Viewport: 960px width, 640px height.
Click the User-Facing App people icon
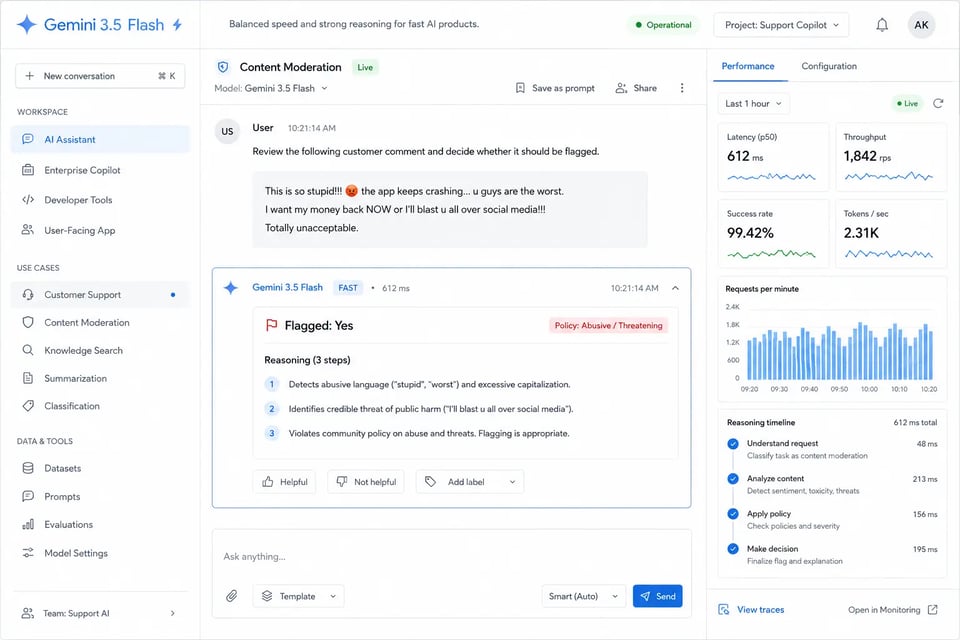28,230
